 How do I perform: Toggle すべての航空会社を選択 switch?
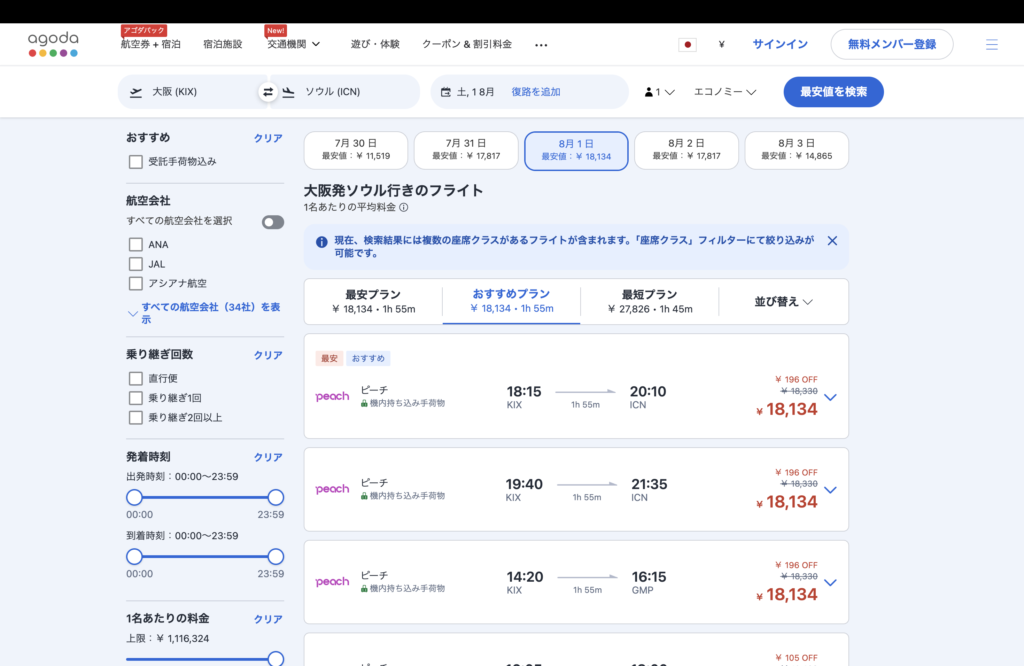point(273,222)
